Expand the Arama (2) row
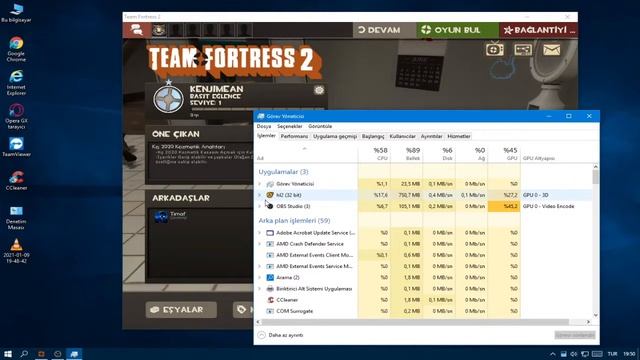Screen dimensions: 640x360 click(260, 278)
